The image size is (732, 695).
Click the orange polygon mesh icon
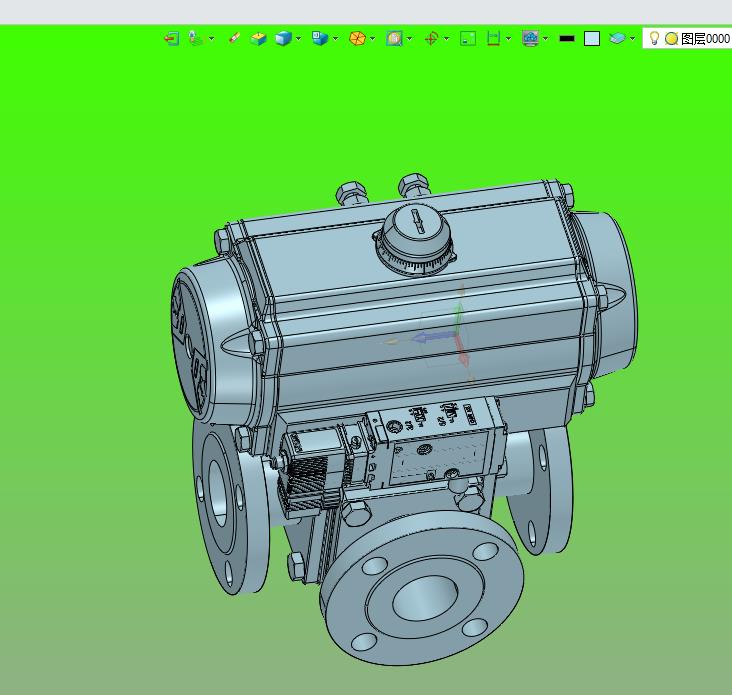(357, 38)
